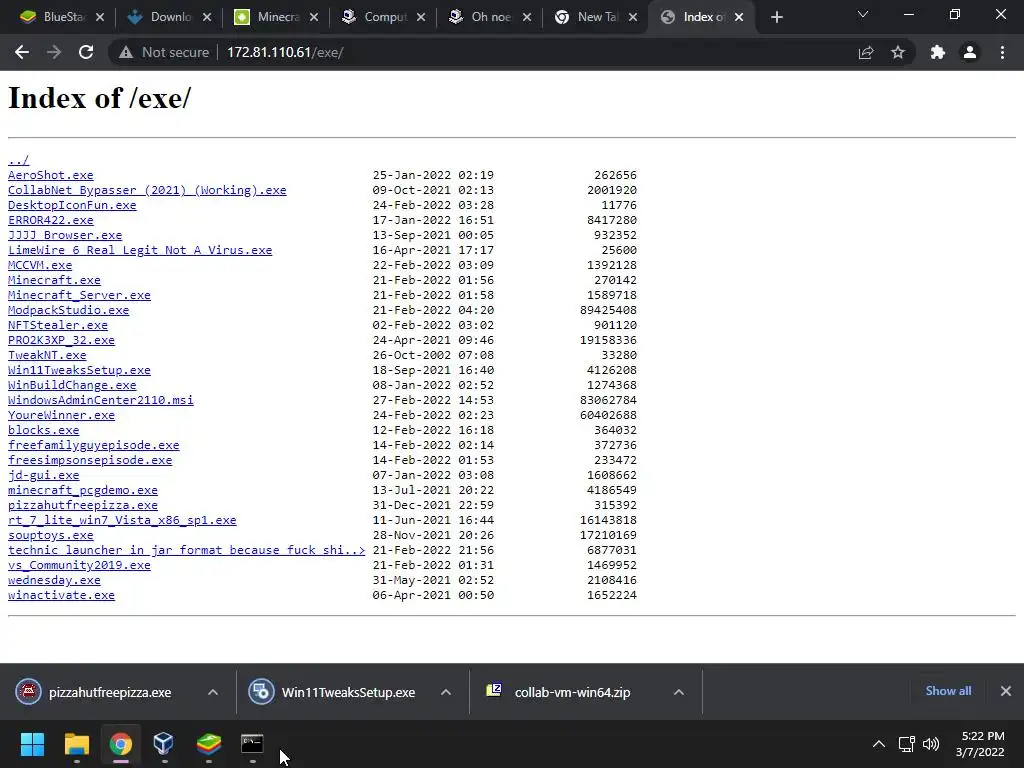This screenshot has width=1024, height=768.
Task: Click the souptoys.exe link
Action: click(50, 536)
